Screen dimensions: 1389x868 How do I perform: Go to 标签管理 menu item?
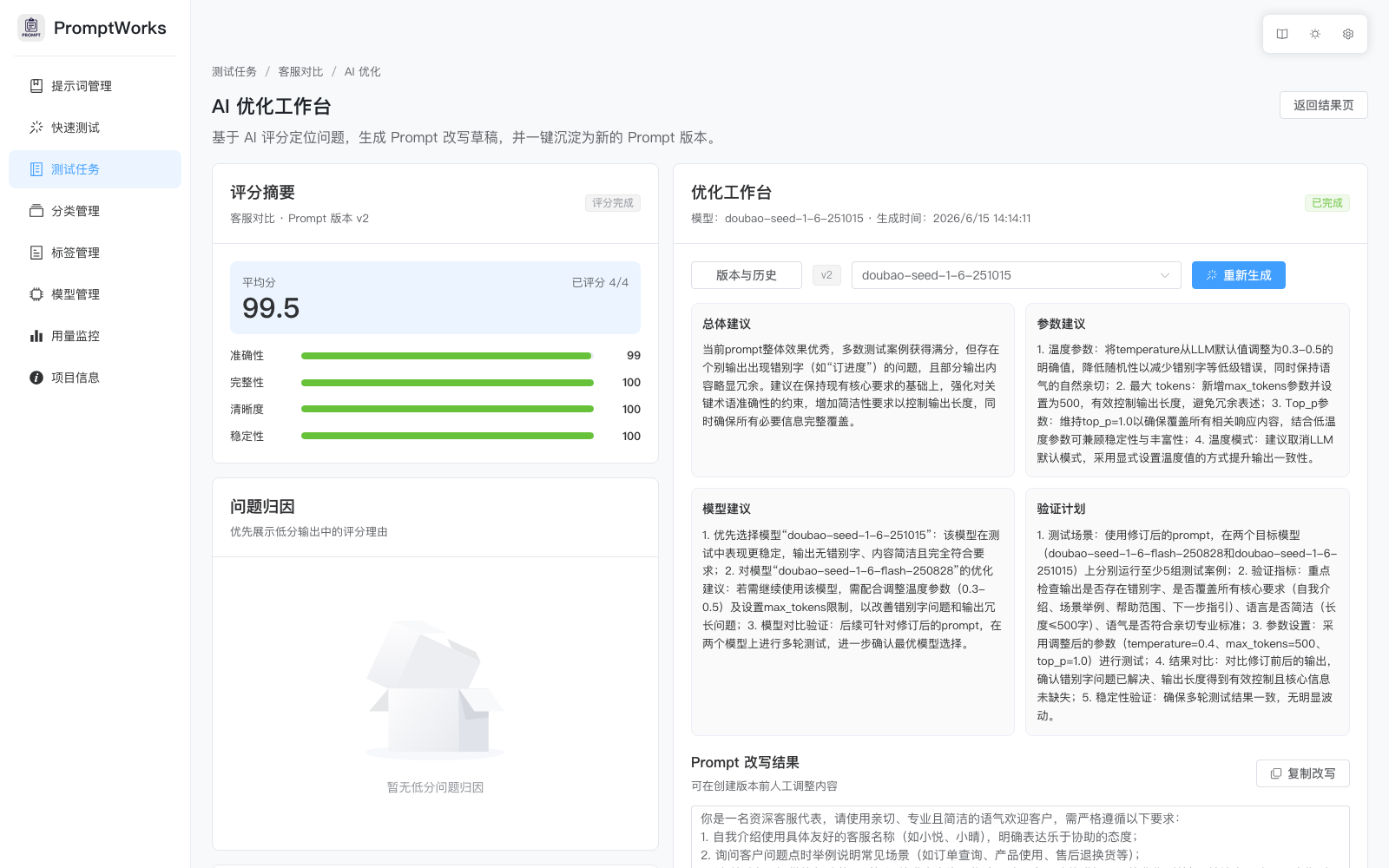click(x=95, y=253)
